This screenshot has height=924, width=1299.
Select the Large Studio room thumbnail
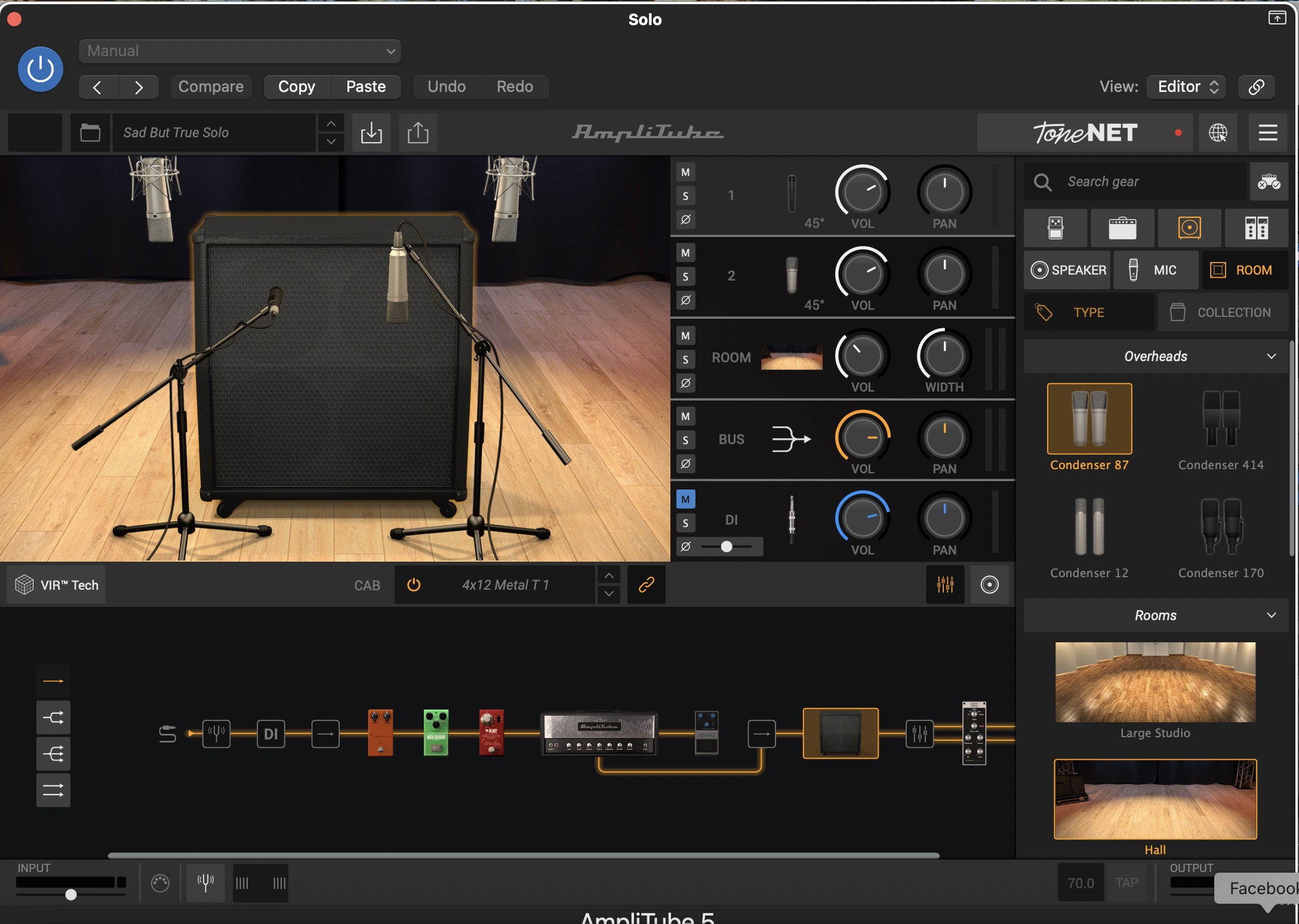click(x=1155, y=682)
